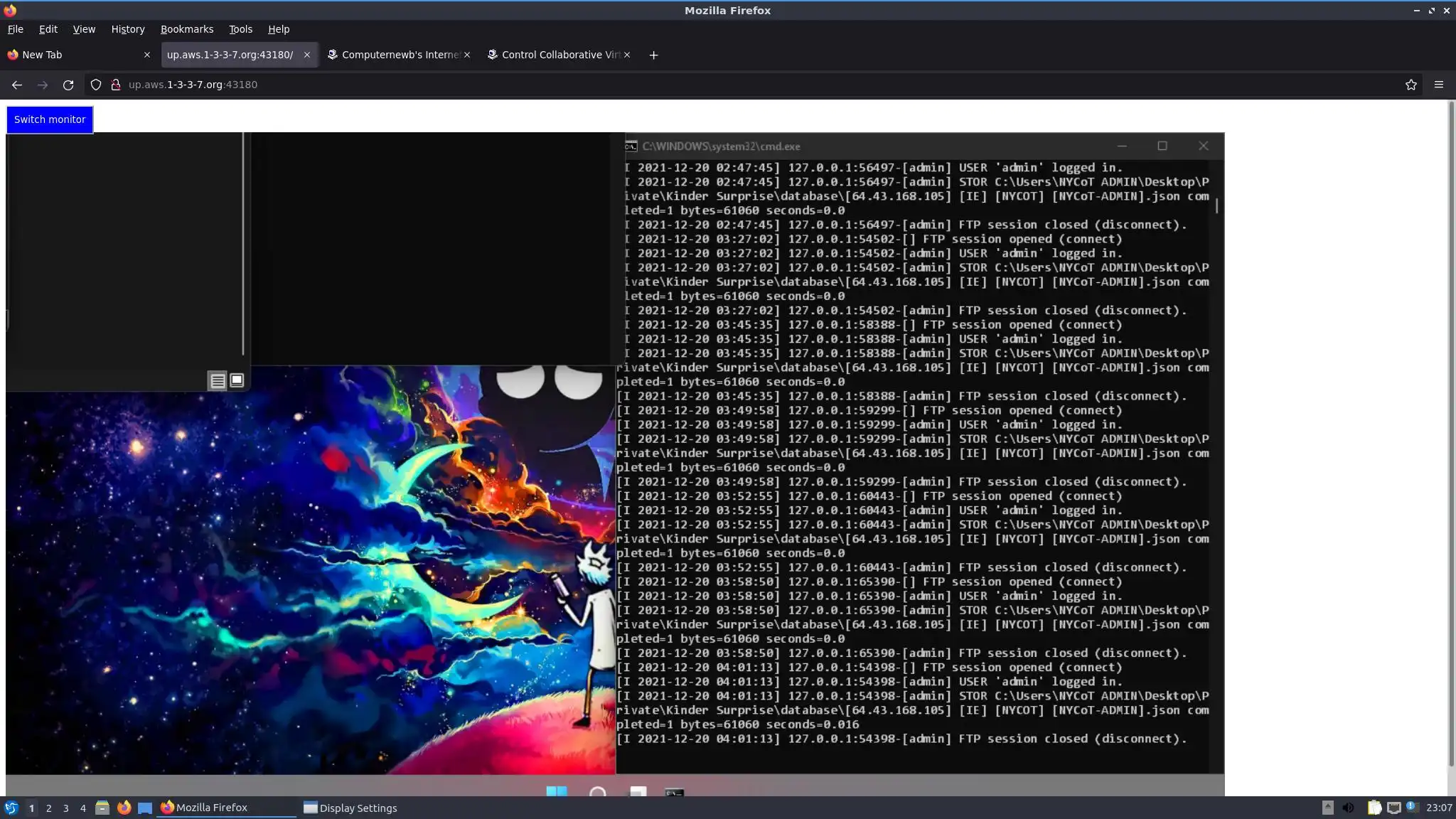
Task: Open the Bookmarks menu
Action: (186, 29)
